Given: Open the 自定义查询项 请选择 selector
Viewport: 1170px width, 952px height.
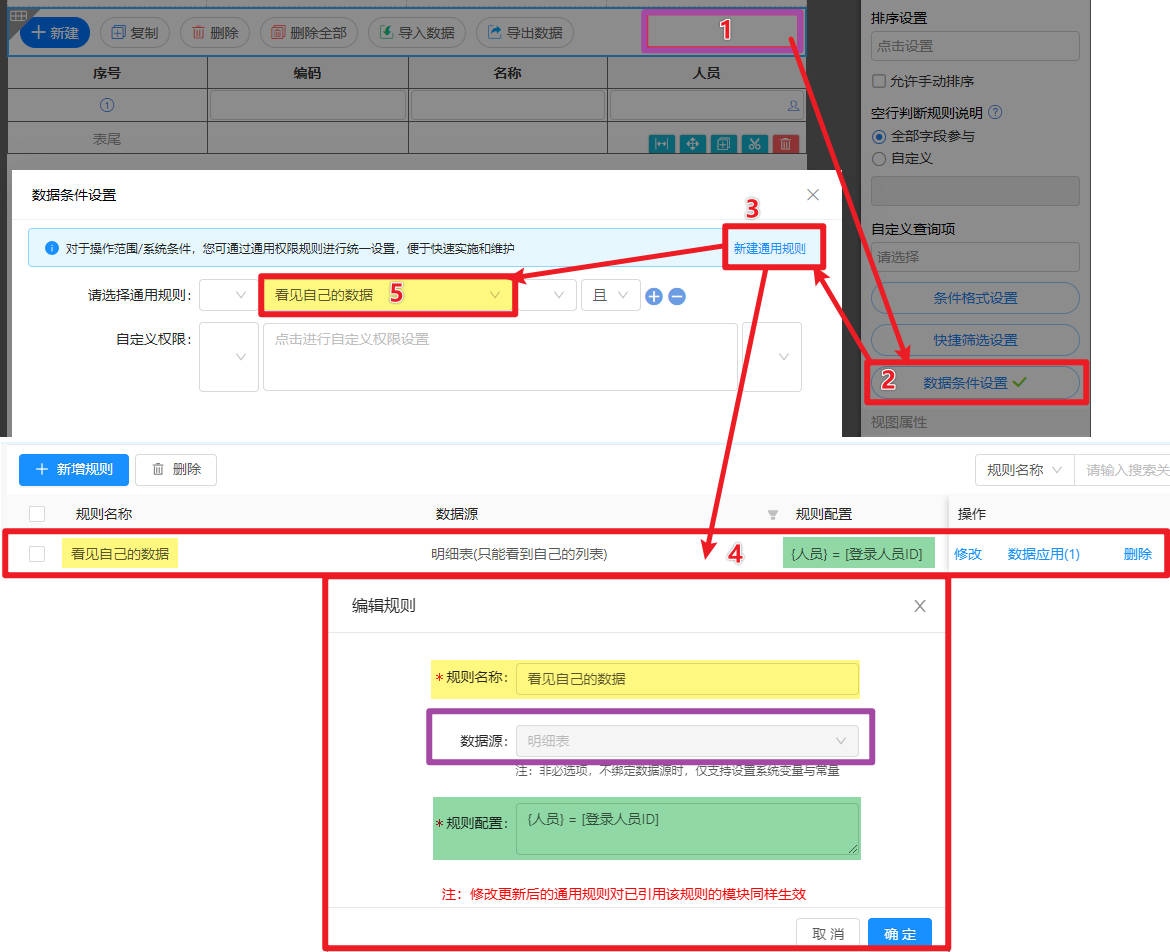Looking at the screenshot, I should [975, 257].
